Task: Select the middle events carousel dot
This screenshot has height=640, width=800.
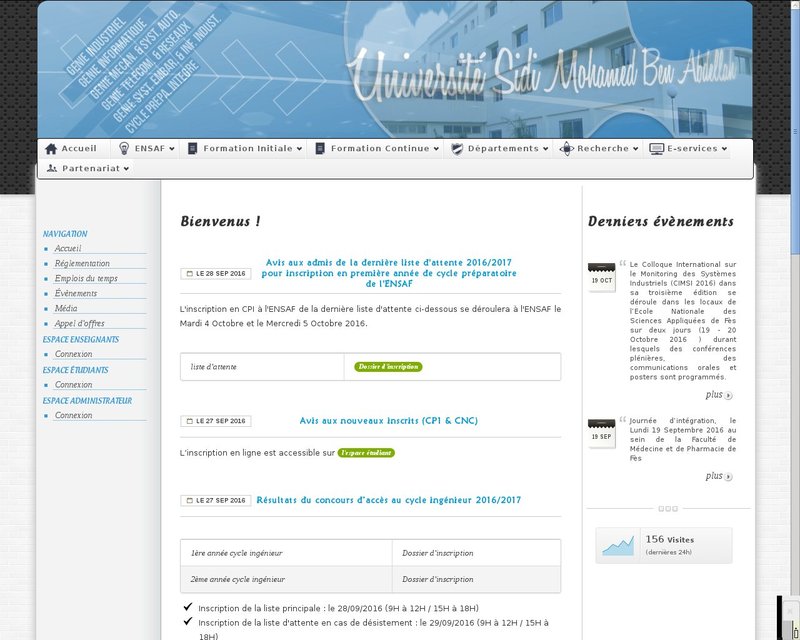Action: 668,509
